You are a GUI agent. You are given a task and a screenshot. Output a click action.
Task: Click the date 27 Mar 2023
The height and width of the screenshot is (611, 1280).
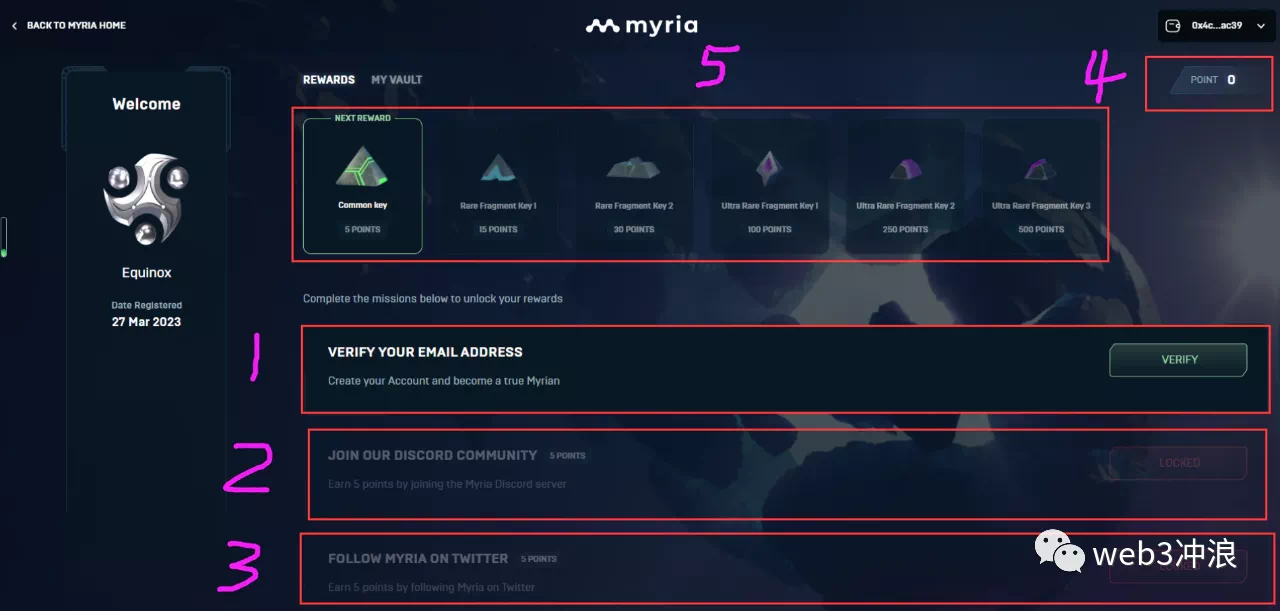pos(146,322)
